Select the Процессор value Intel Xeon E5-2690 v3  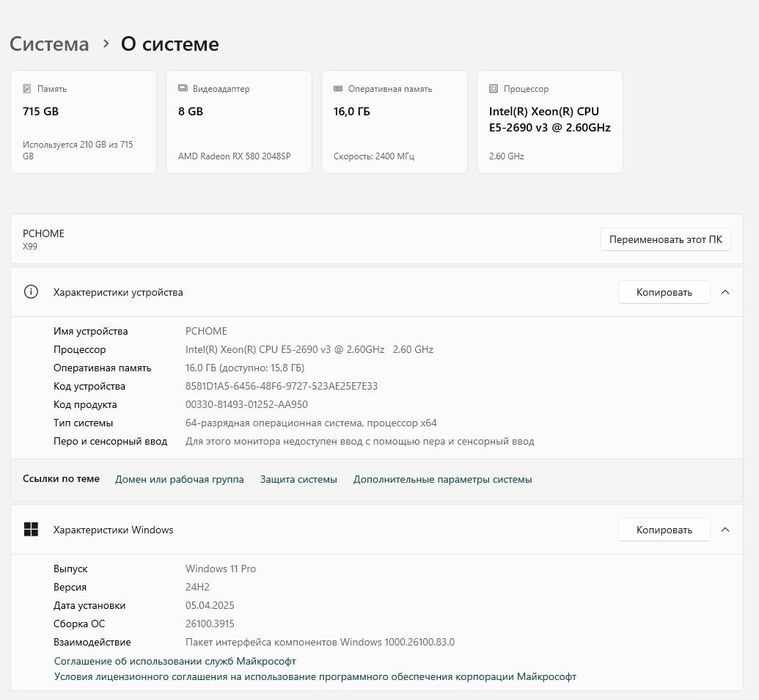pyautogui.click(x=309, y=350)
